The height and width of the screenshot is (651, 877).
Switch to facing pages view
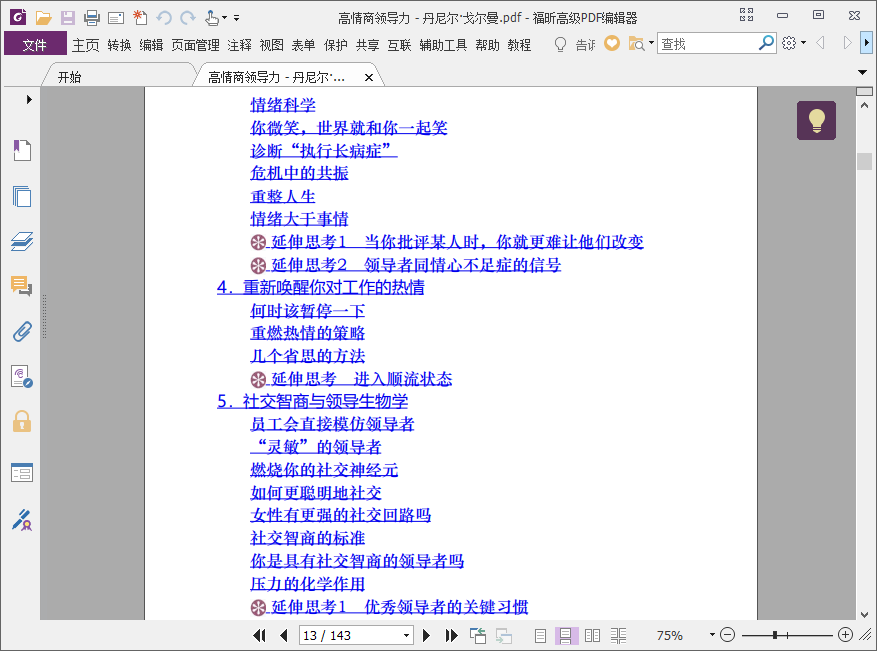coord(592,635)
